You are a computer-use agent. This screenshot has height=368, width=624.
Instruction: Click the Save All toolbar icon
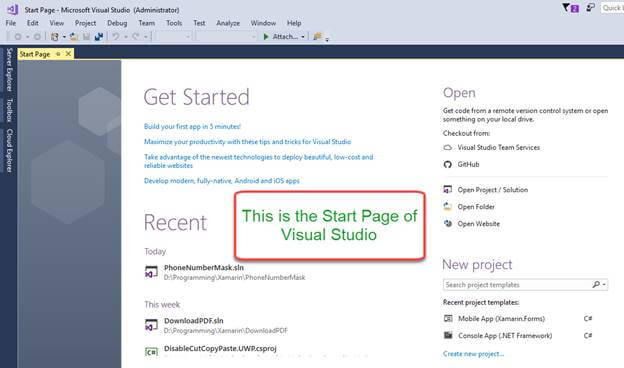tap(99, 37)
